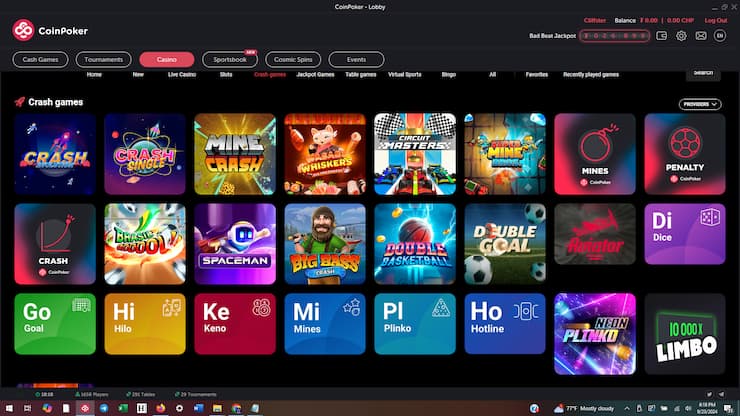The height and width of the screenshot is (416, 740).
Task: Open the messages envelope icon
Action: pyautogui.click(x=701, y=36)
